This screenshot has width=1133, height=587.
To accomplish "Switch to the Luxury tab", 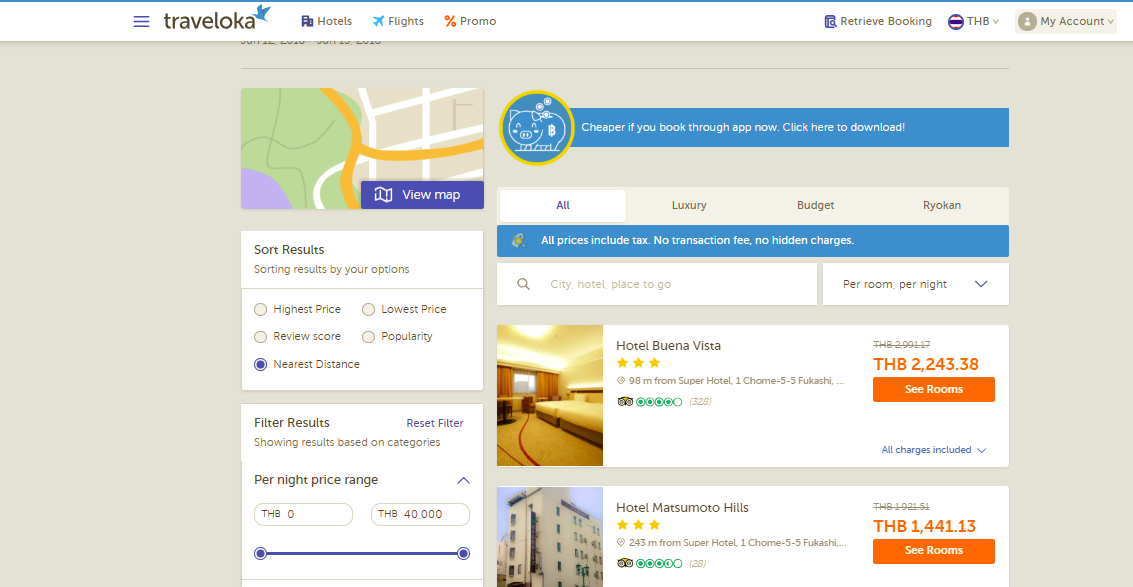I will pyautogui.click(x=689, y=205).
